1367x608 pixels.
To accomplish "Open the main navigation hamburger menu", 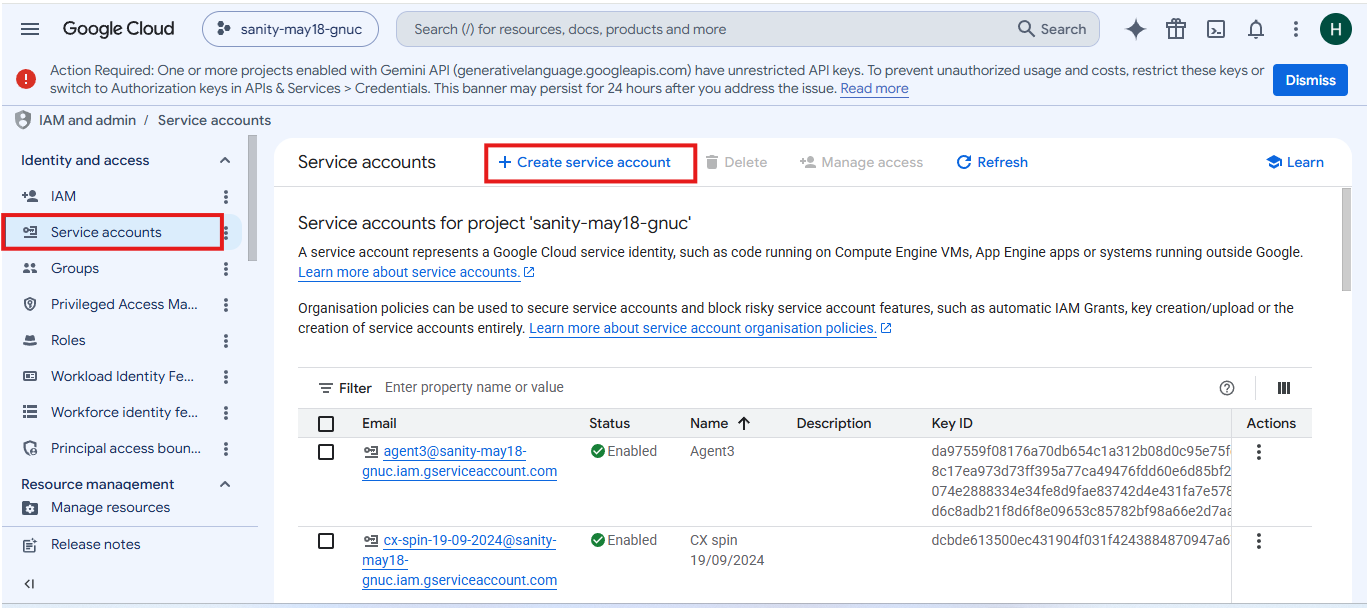I will tap(30, 29).
